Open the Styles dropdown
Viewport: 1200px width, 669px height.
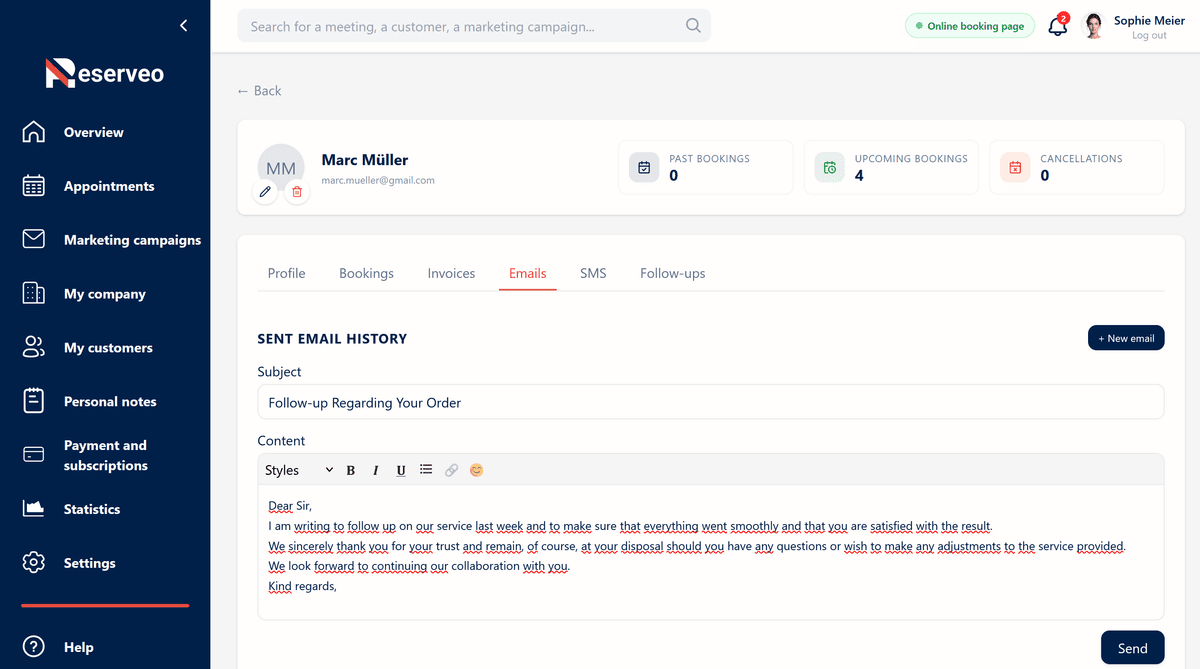(x=299, y=470)
